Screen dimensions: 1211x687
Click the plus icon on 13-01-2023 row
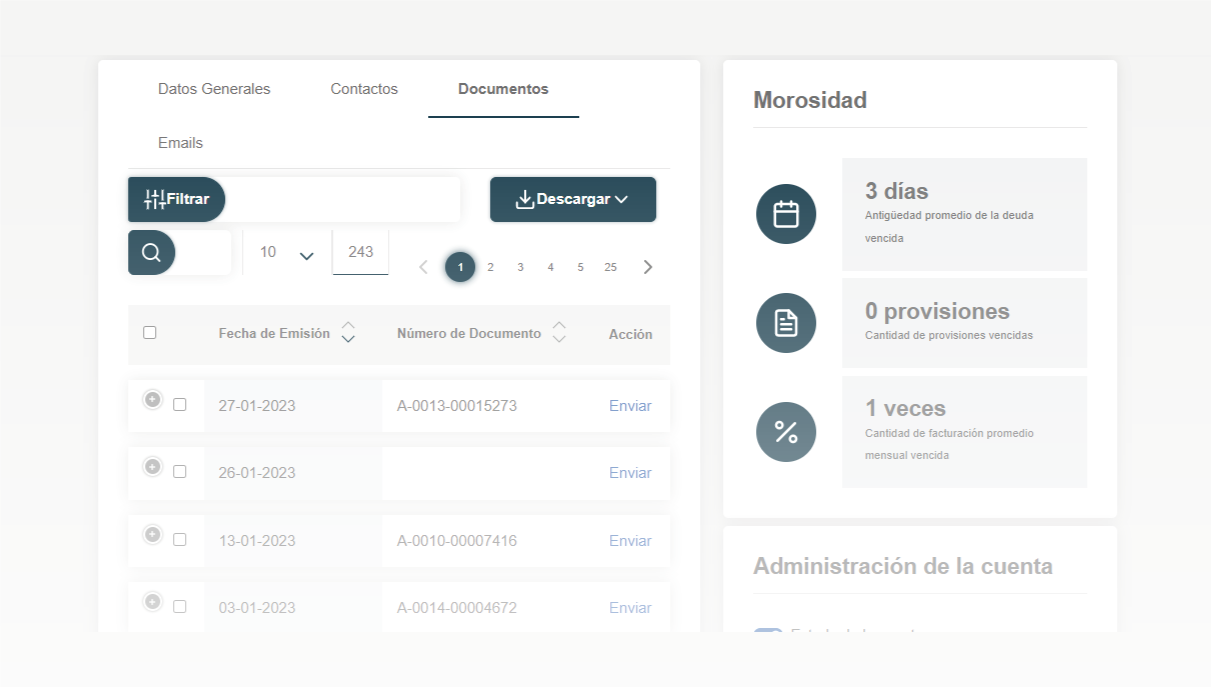[152, 534]
